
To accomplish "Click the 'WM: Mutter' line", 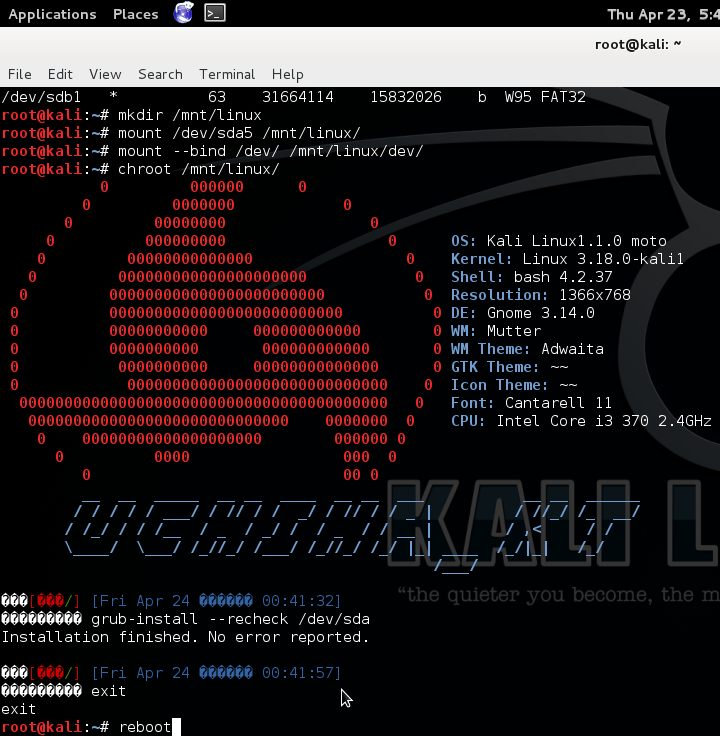I will [496, 331].
